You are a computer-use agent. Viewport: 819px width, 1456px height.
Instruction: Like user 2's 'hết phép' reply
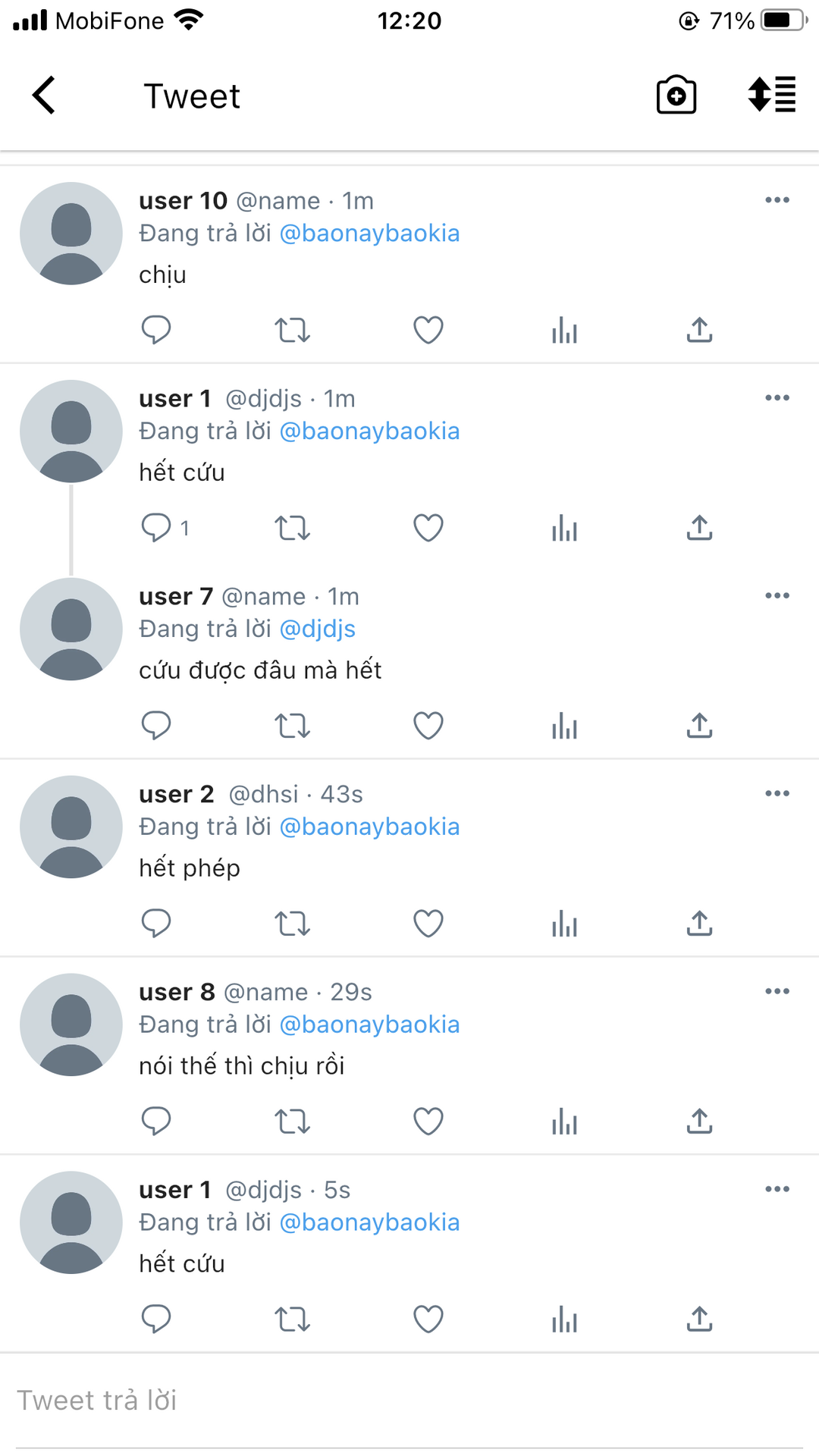428,924
